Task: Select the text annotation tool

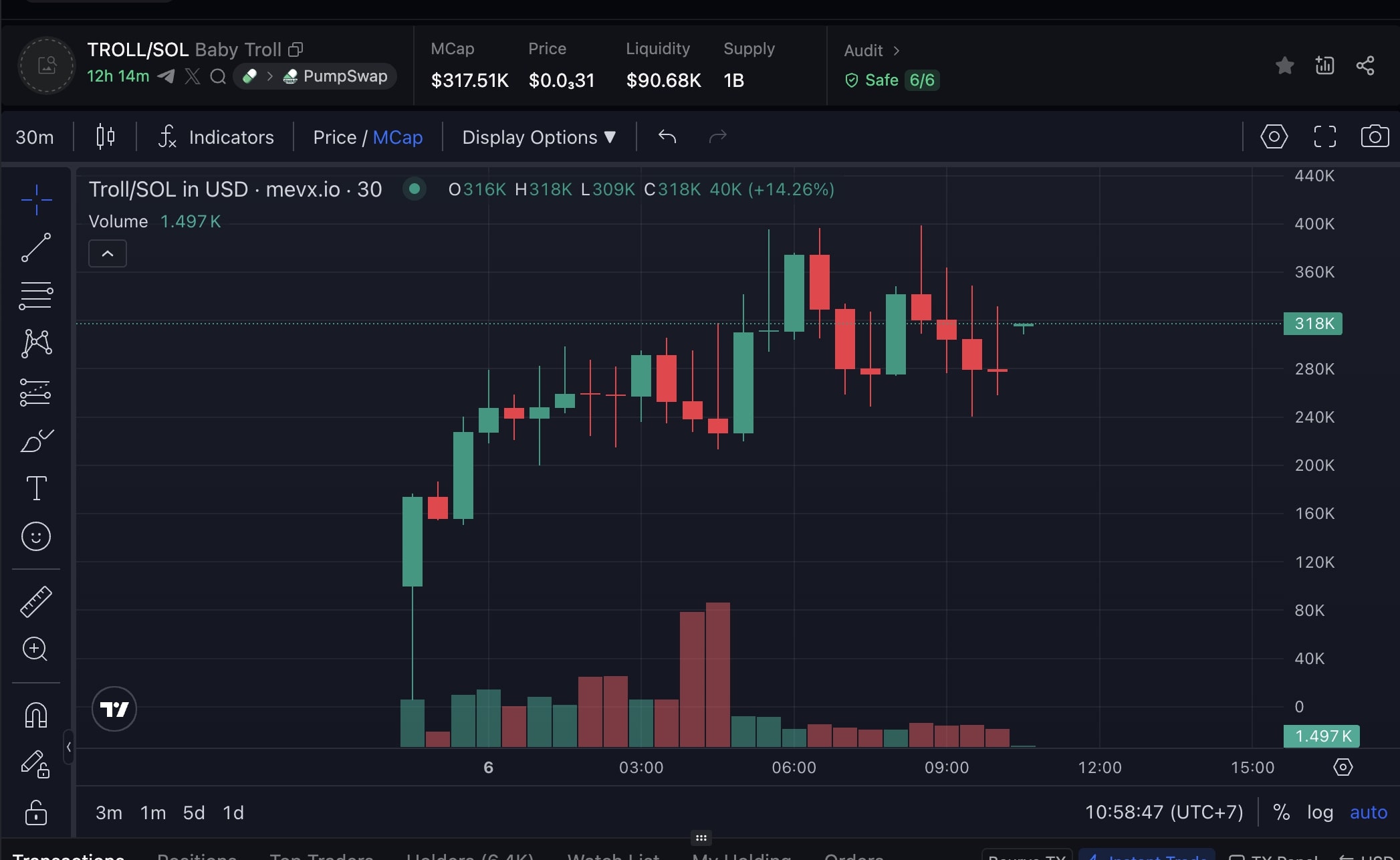Action: click(x=36, y=488)
